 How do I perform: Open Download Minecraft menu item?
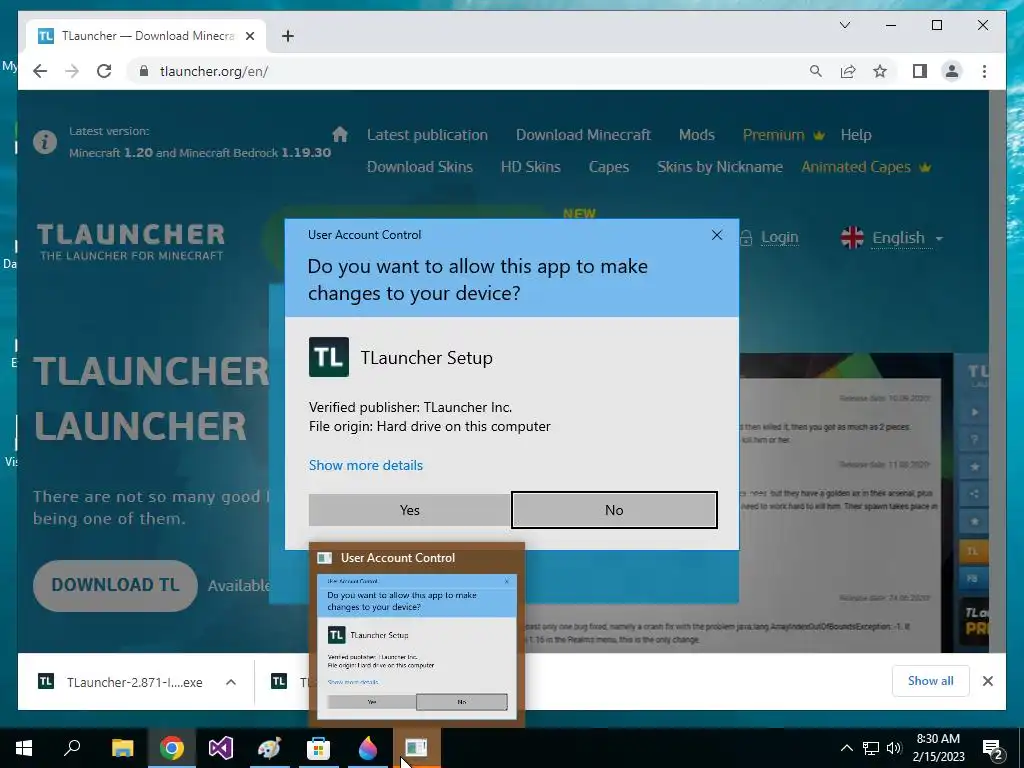583,135
